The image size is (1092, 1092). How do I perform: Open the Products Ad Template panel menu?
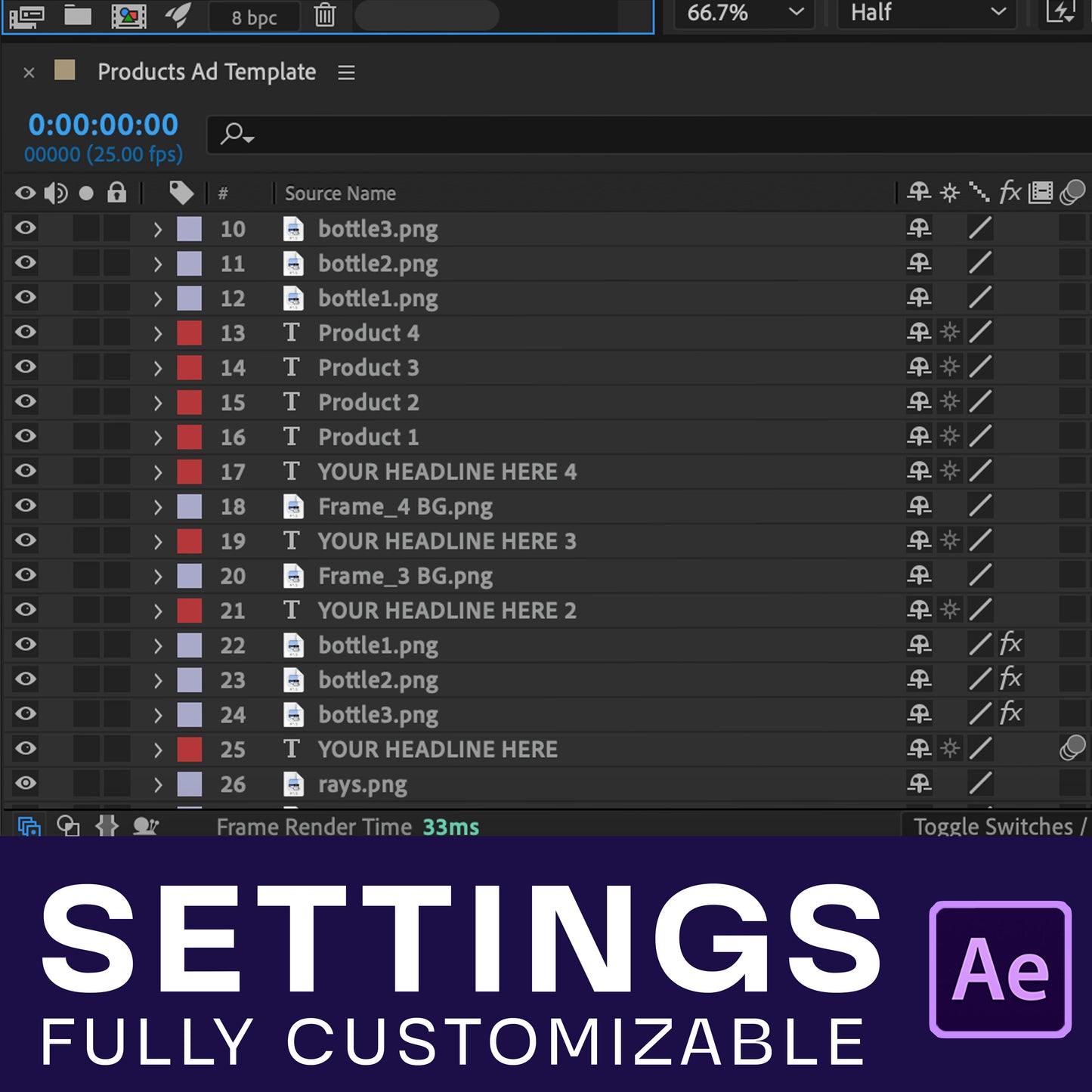coord(346,73)
